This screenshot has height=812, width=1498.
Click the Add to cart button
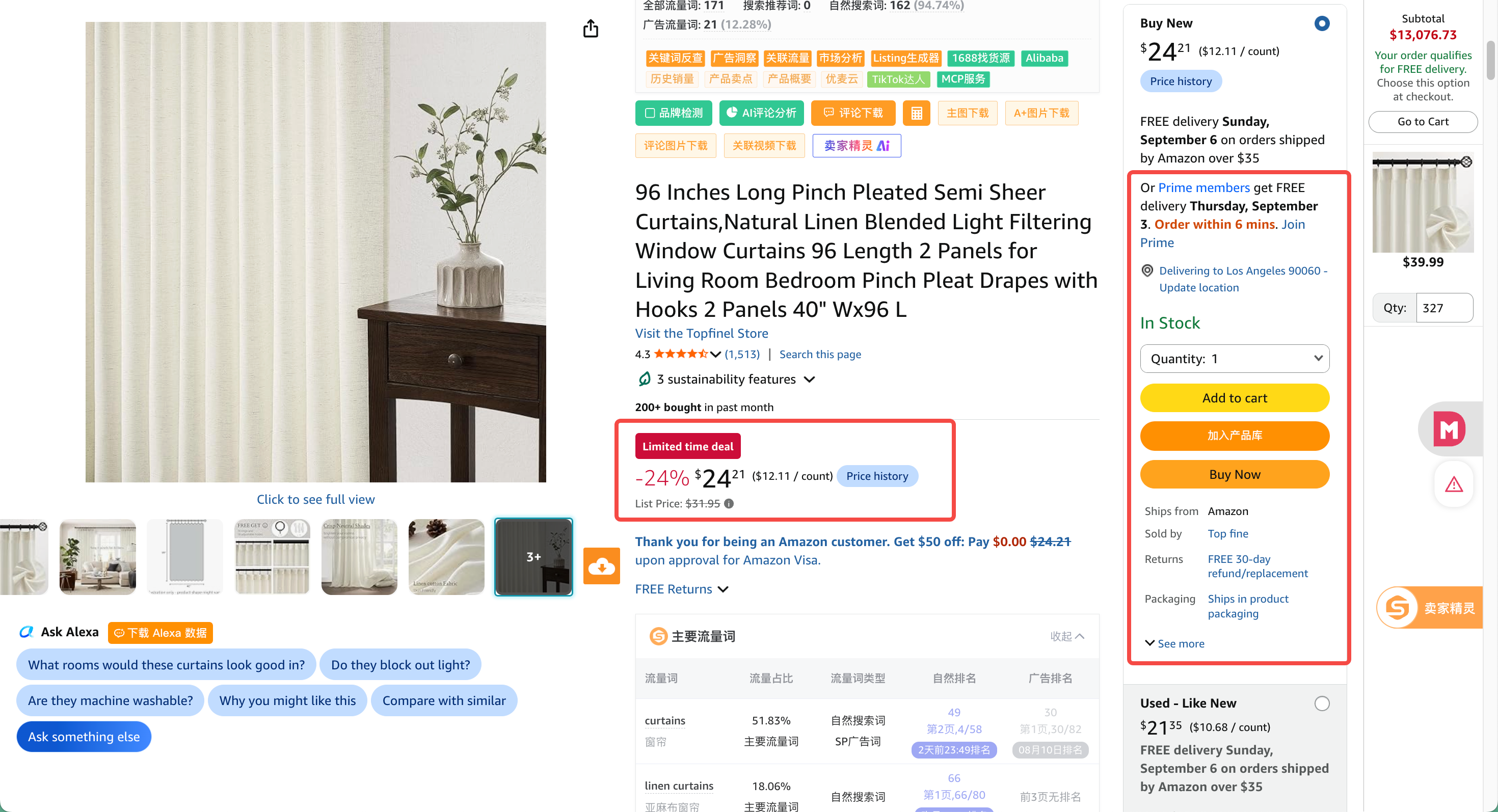[x=1235, y=398]
